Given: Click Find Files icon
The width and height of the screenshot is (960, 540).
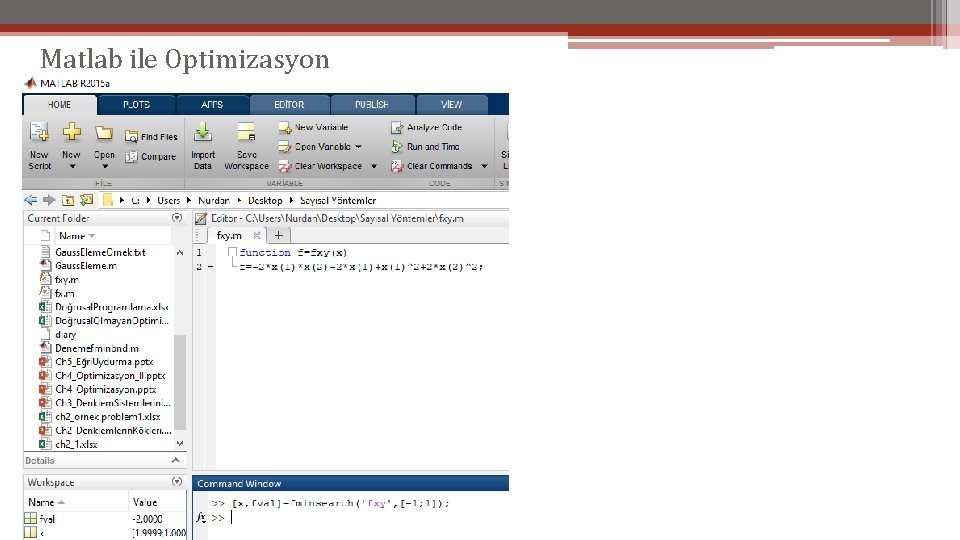Looking at the screenshot, I should tap(131, 137).
